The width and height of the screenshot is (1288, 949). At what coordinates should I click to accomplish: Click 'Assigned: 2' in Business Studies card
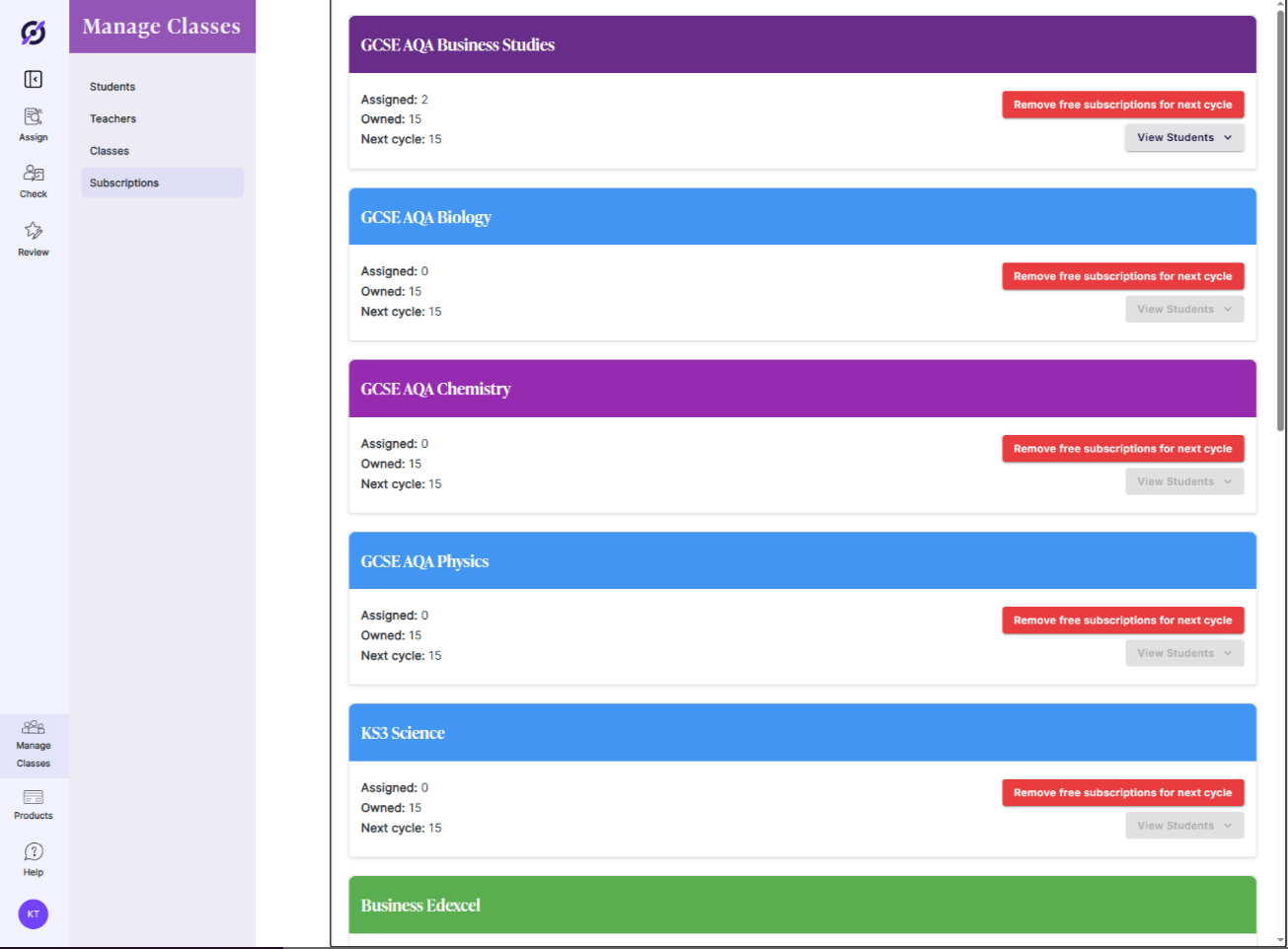pos(395,100)
